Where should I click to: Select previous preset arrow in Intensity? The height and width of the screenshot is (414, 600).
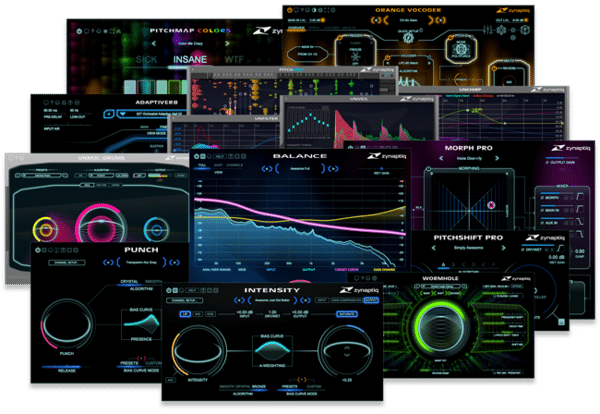(x=239, y=300)
